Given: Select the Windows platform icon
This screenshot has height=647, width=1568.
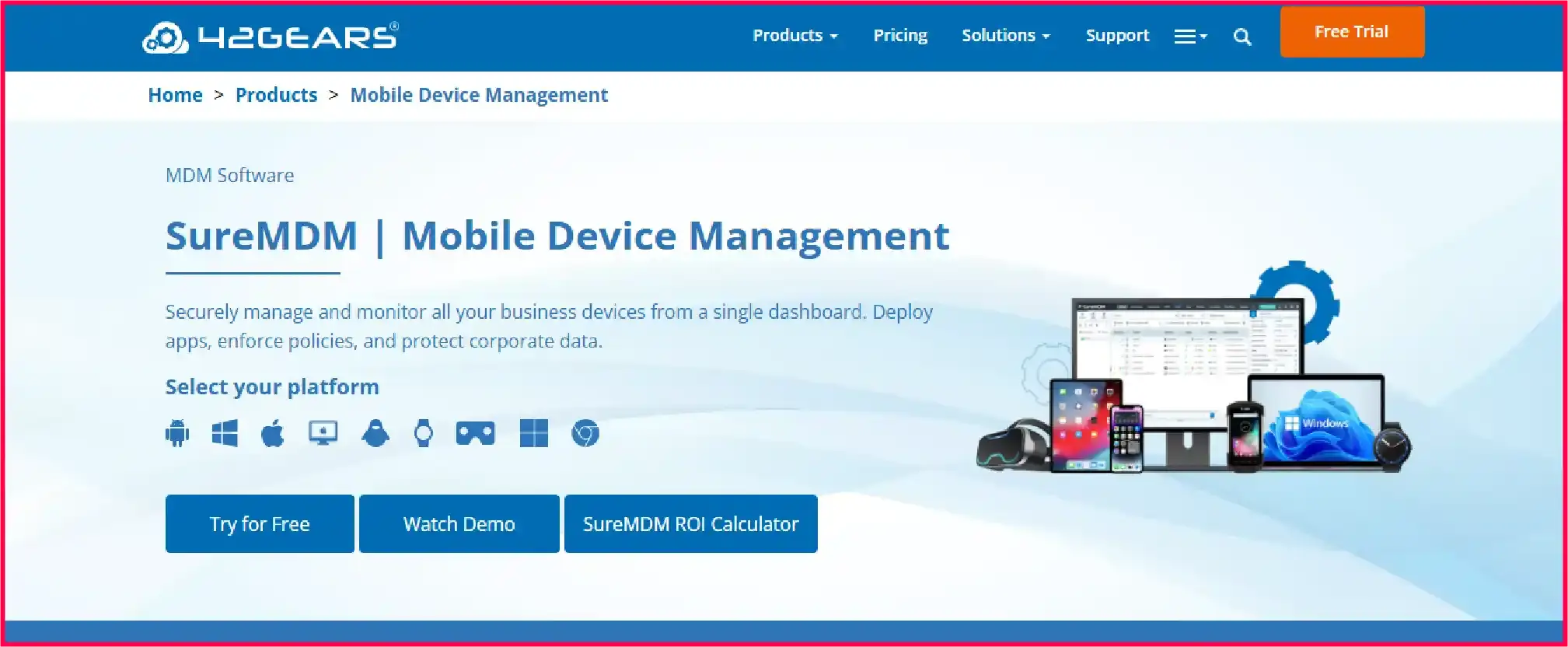Looking at the screenshot, I should 225,433.
